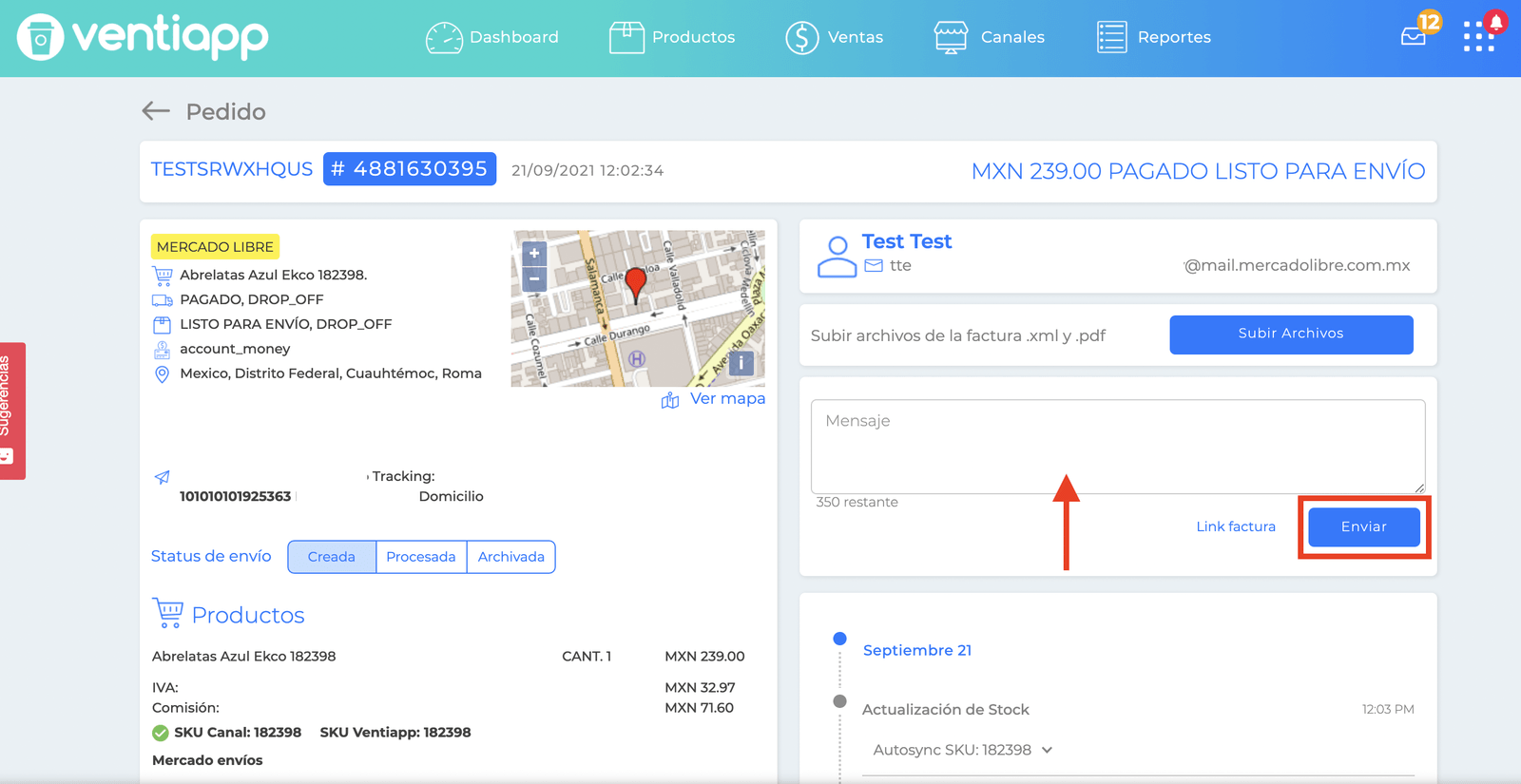Expand the Autosync SKU: 182398 entry
1521x784 pixels.
963,750
